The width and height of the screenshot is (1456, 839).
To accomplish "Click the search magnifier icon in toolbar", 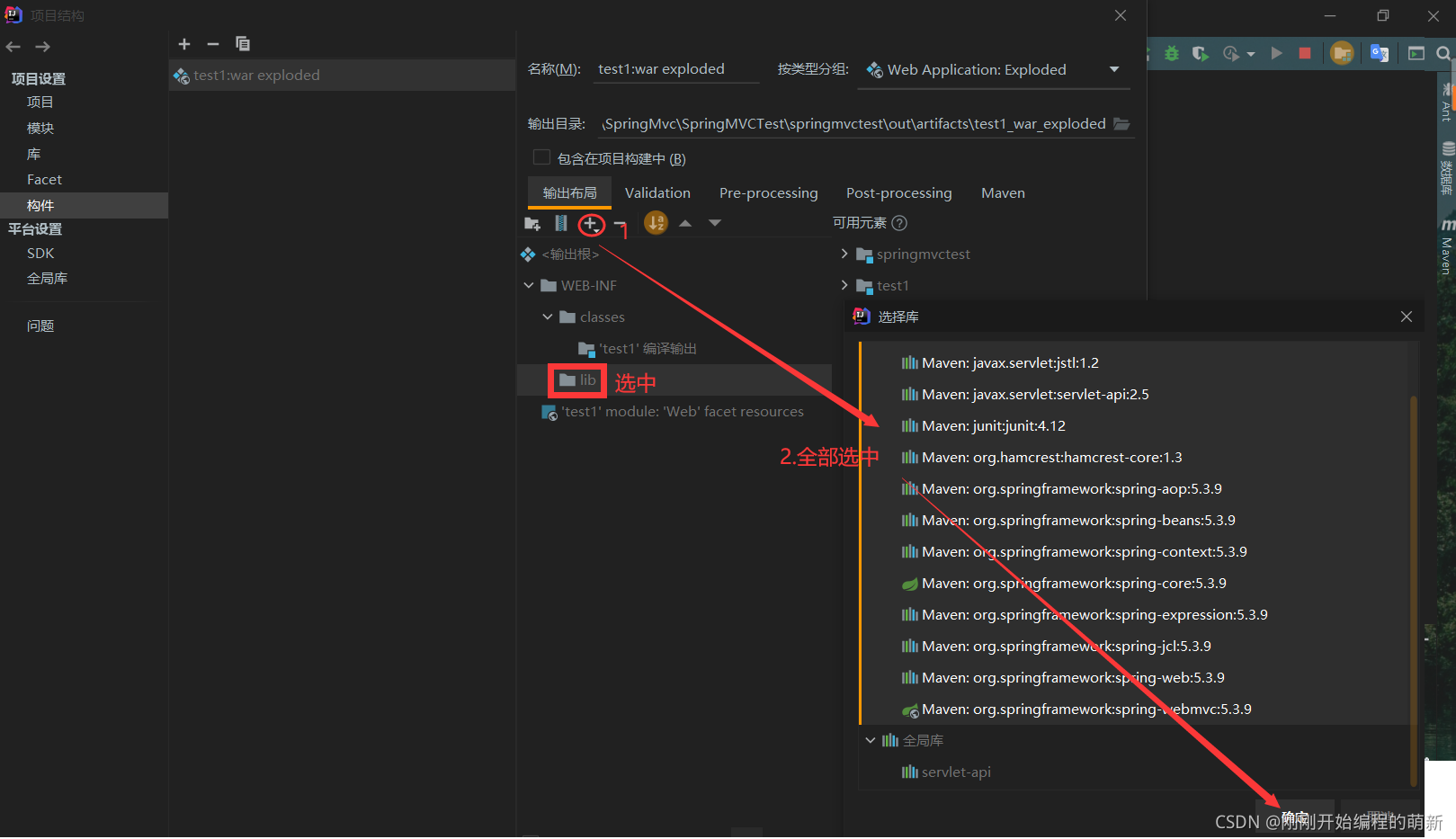I will click(x=1443, y=54).
